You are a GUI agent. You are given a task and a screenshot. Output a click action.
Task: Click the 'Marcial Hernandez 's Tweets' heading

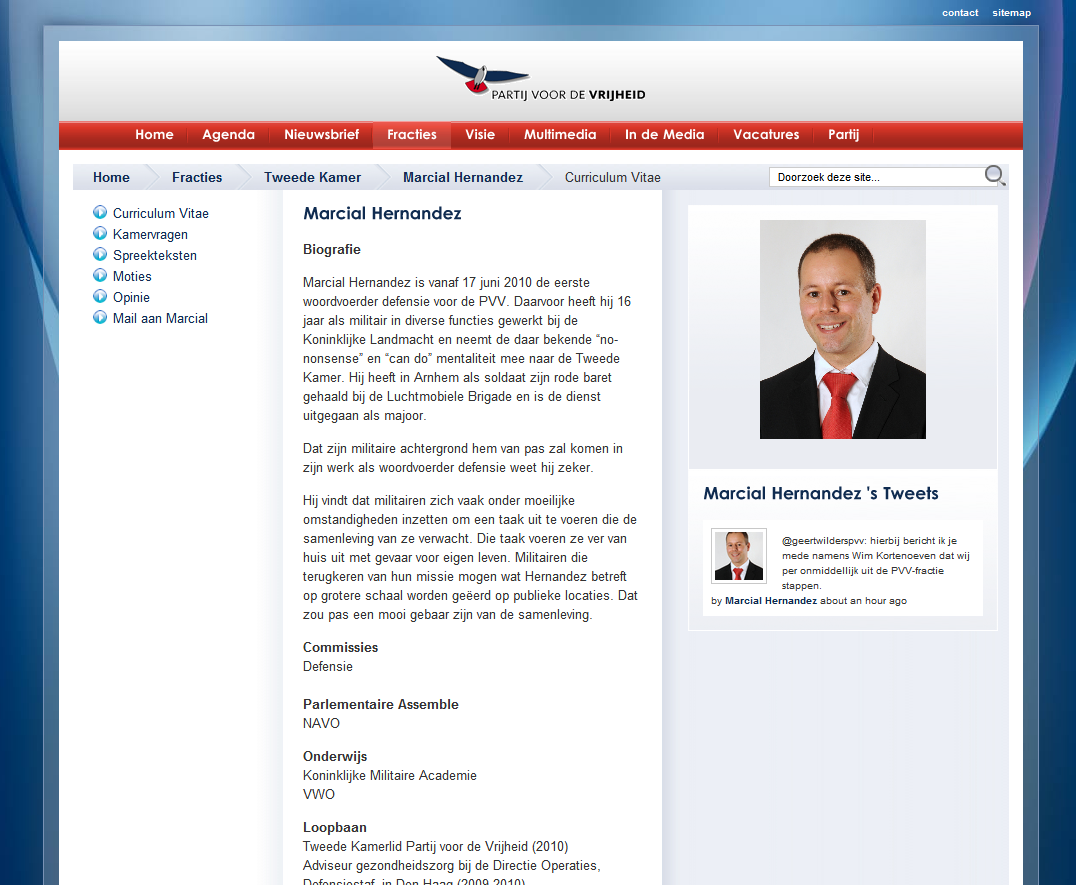821,493
